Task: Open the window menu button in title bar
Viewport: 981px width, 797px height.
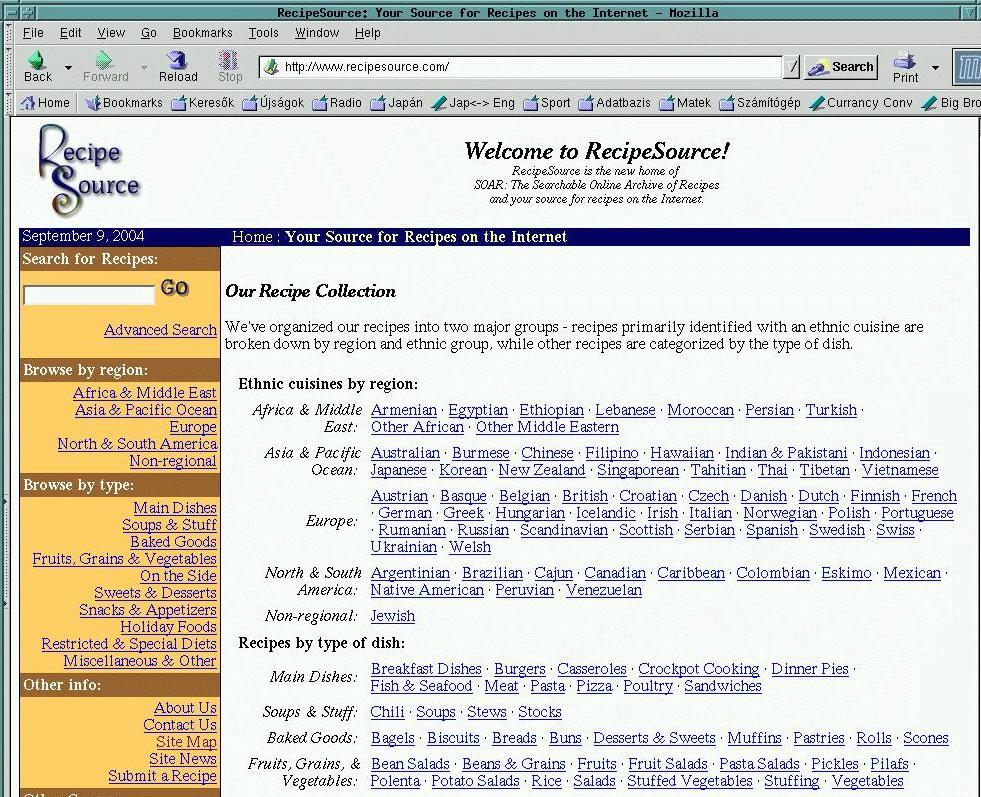Action: 13,12
